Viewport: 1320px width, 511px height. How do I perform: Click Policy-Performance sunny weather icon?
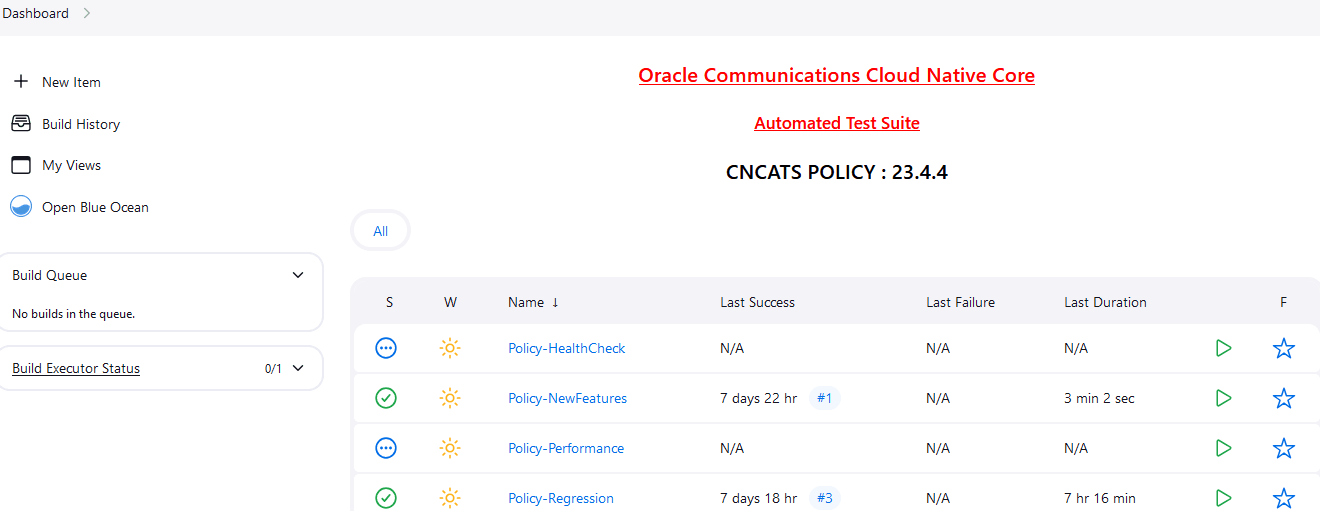click(x=450, y=448)
